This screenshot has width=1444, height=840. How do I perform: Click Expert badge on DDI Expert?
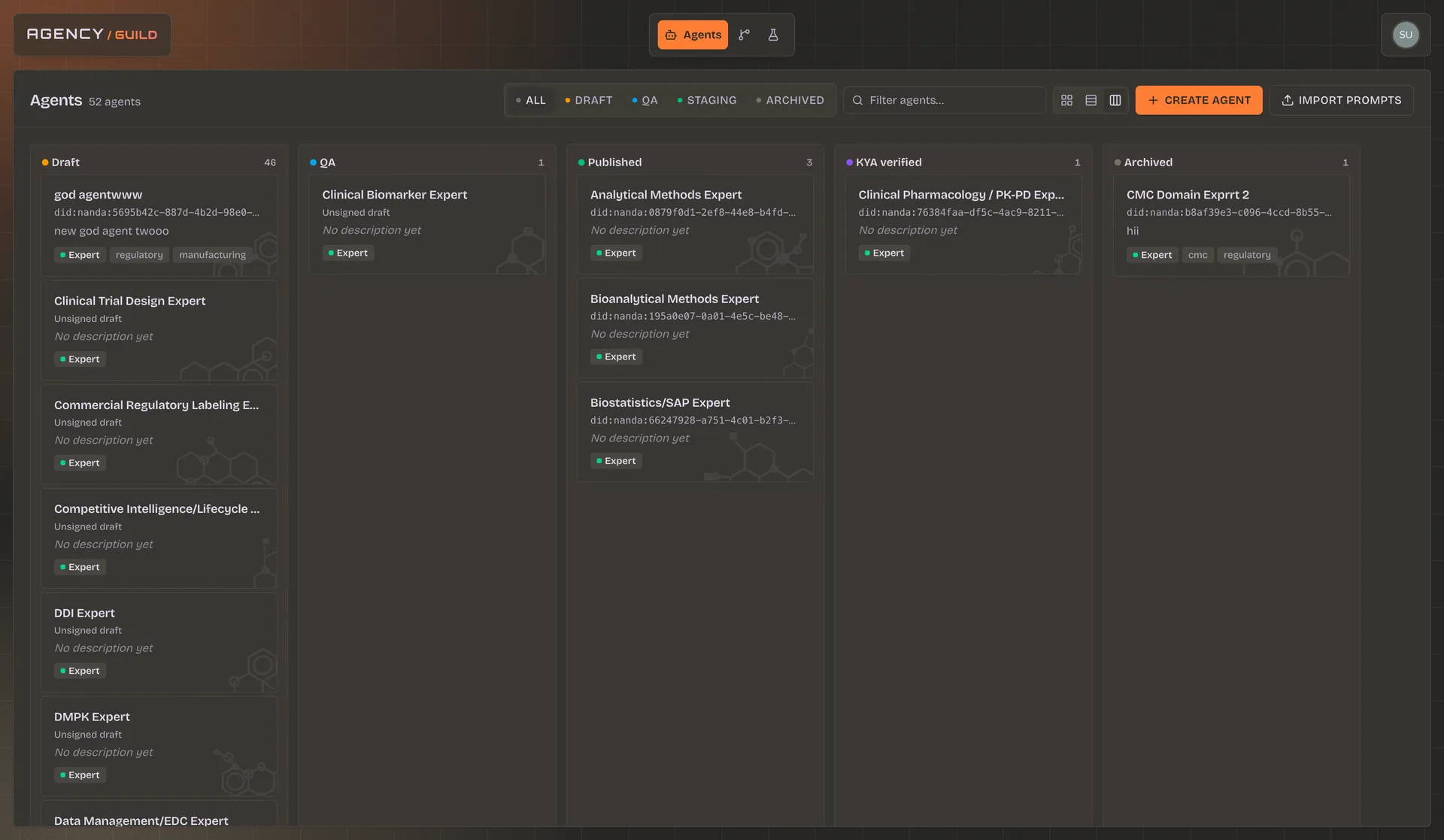80,671
